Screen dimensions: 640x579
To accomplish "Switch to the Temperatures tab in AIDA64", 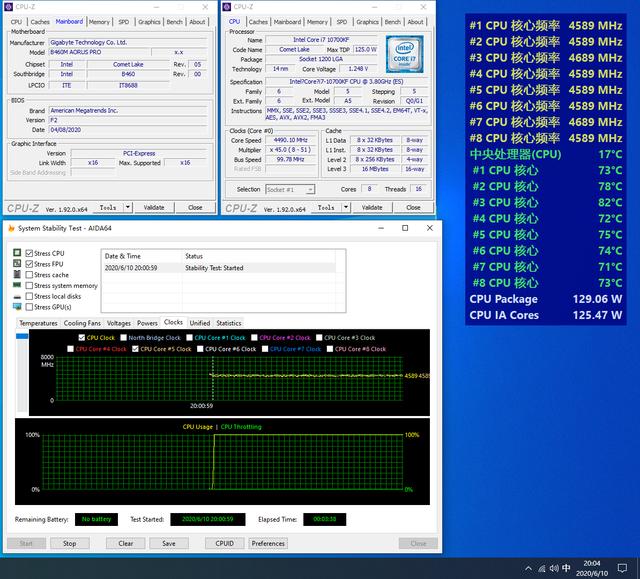I will click(38, 323).
